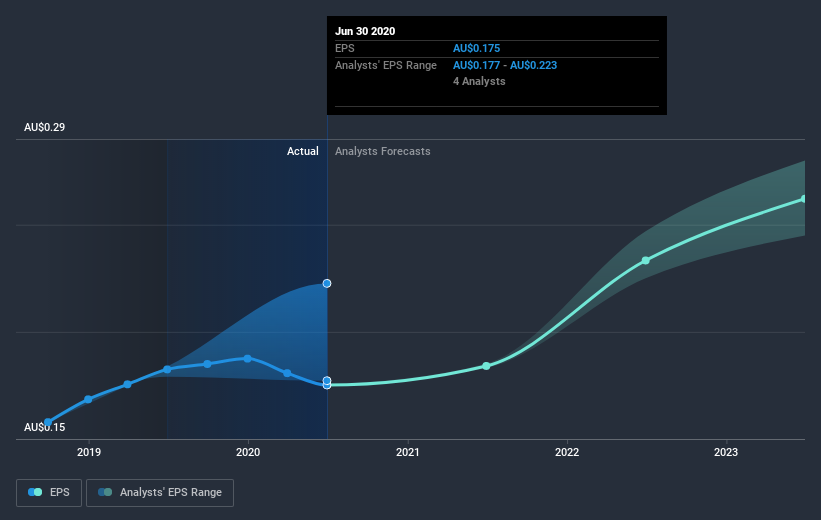
Task: Select the EPS peak point at 2020
Action: pyautogui.click(x=247, y=359)
